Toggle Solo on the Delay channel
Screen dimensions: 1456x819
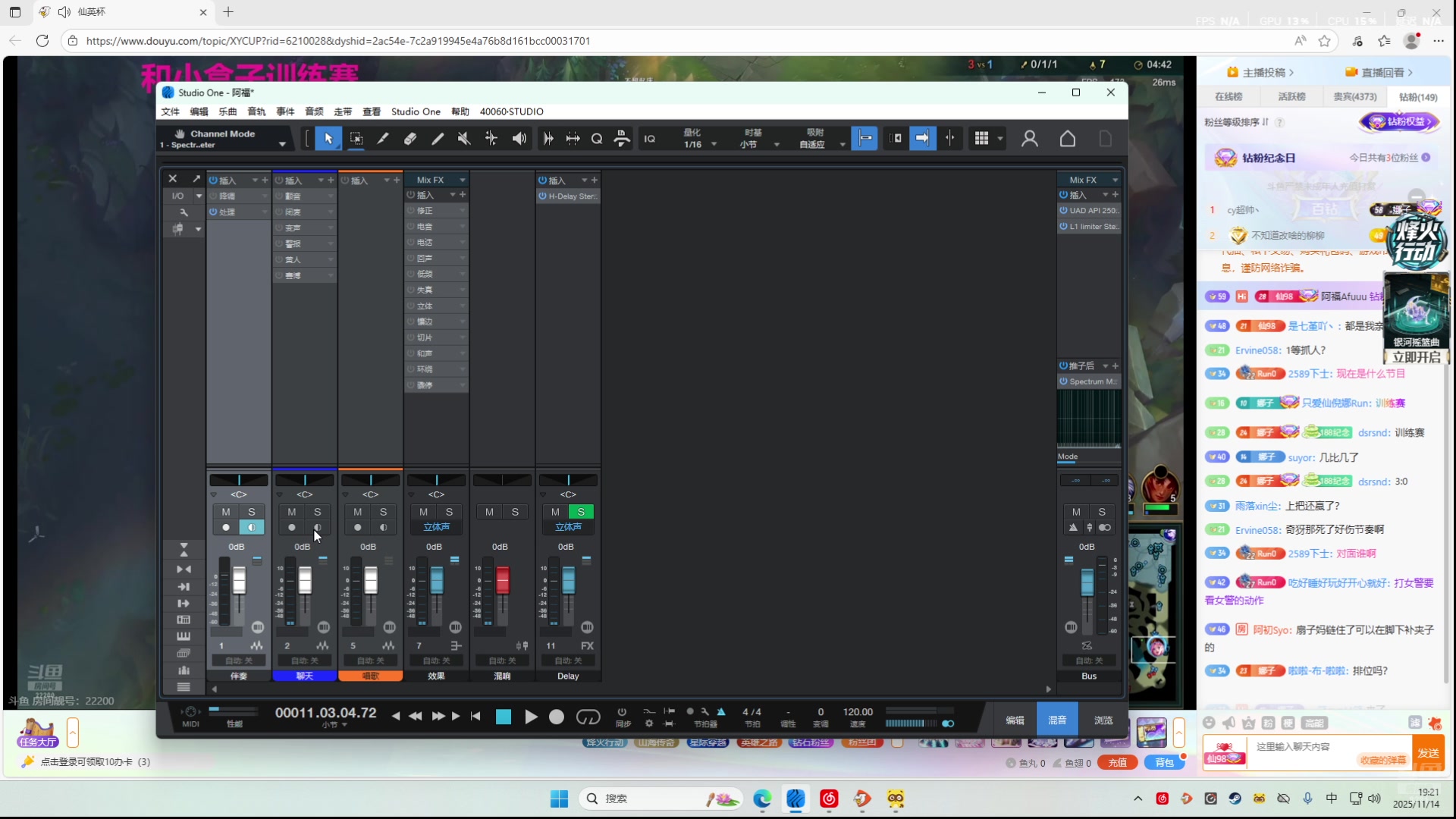click(581, 512)
